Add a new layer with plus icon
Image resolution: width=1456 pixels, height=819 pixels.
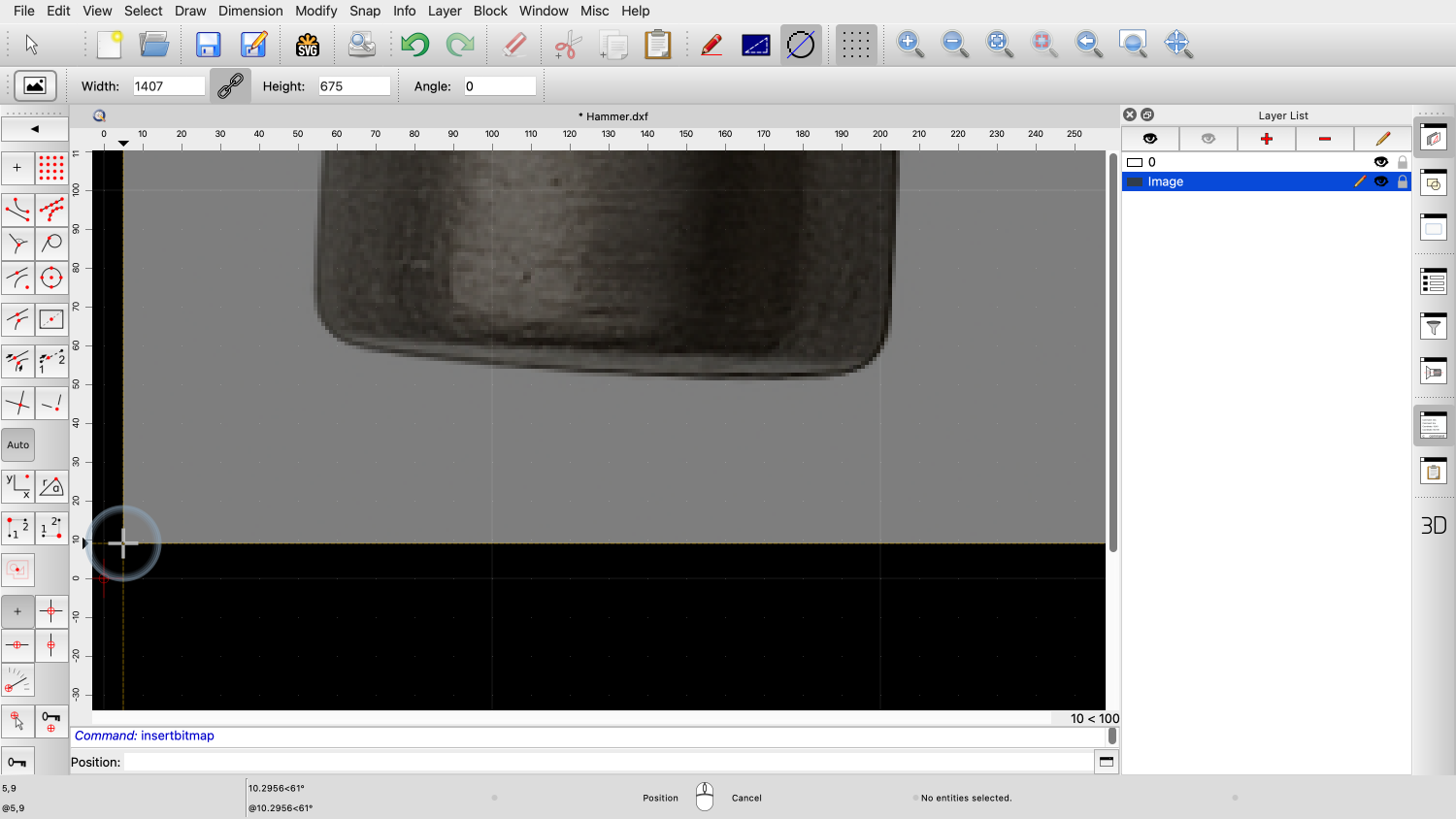click(1266, 139)
